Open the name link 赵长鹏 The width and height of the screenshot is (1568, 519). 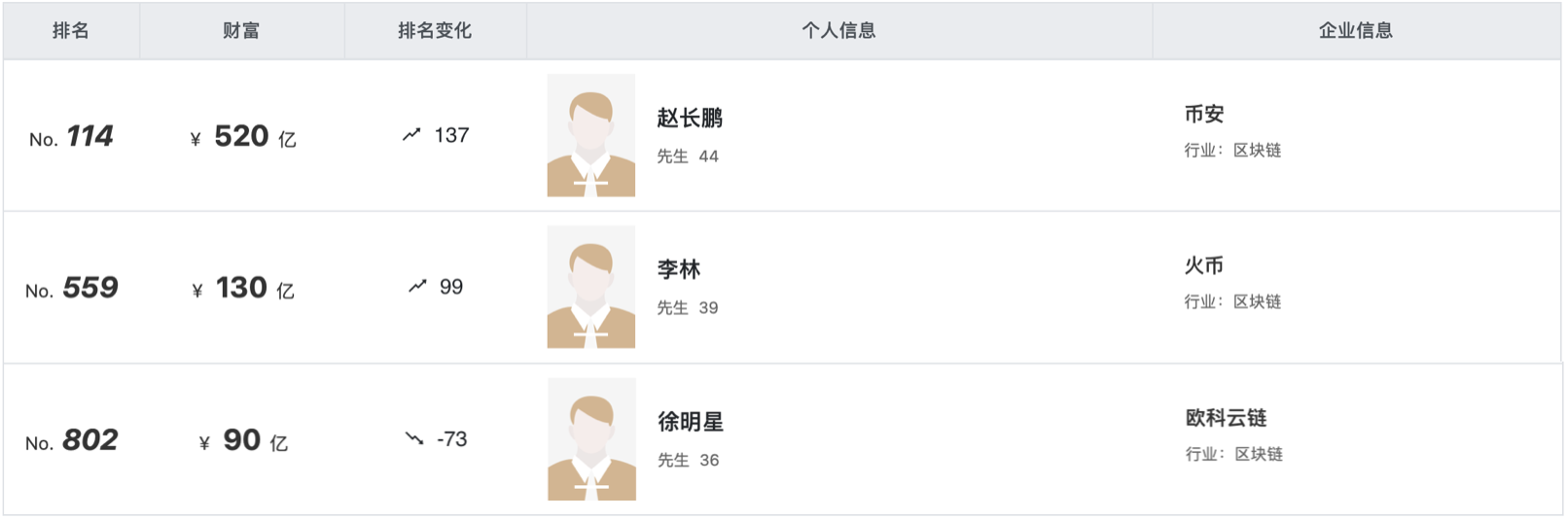(690, 119)
